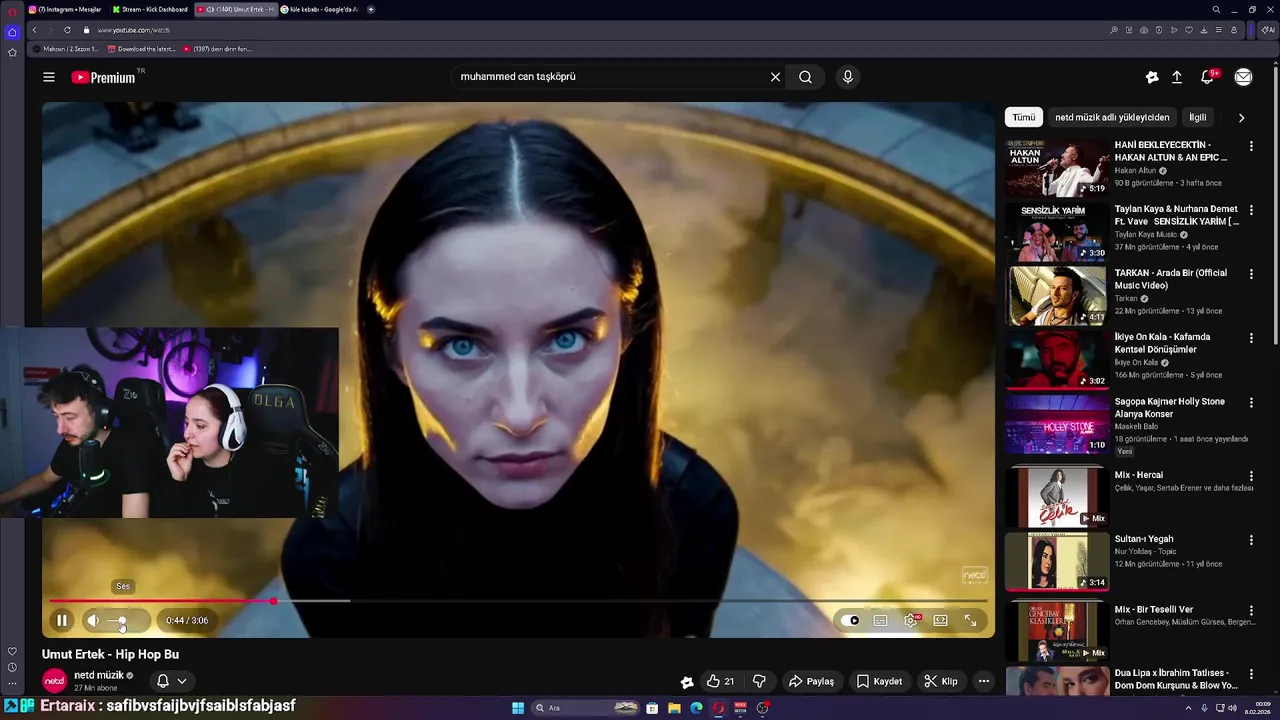Go to YouTube Premium home logo
1280x720 pixels.
coord(103,77)
